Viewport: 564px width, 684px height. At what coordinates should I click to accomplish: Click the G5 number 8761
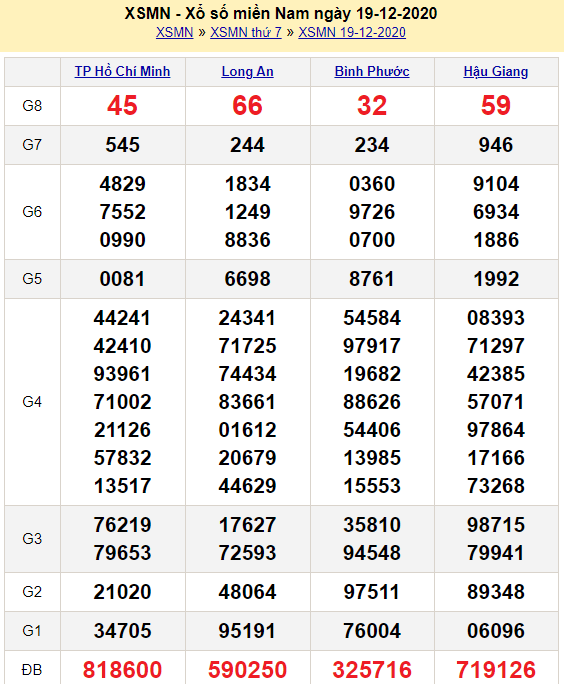coord(372,279)
